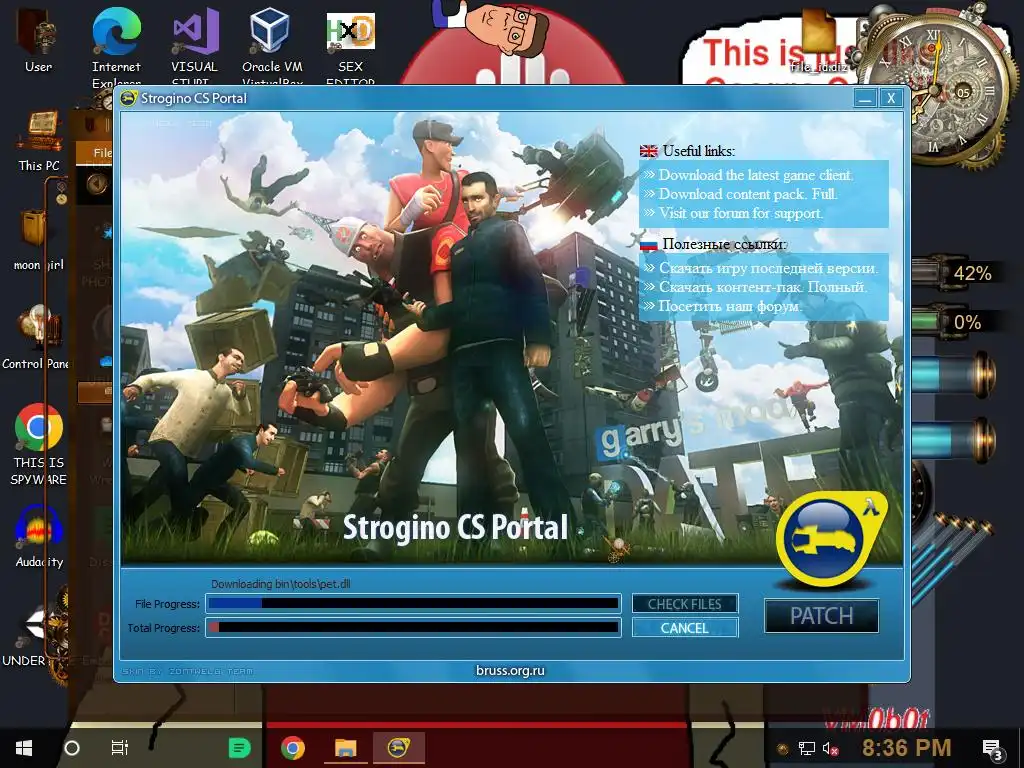
Task: Open Cortana circle on the taskbar
Action: coord(72,748)
